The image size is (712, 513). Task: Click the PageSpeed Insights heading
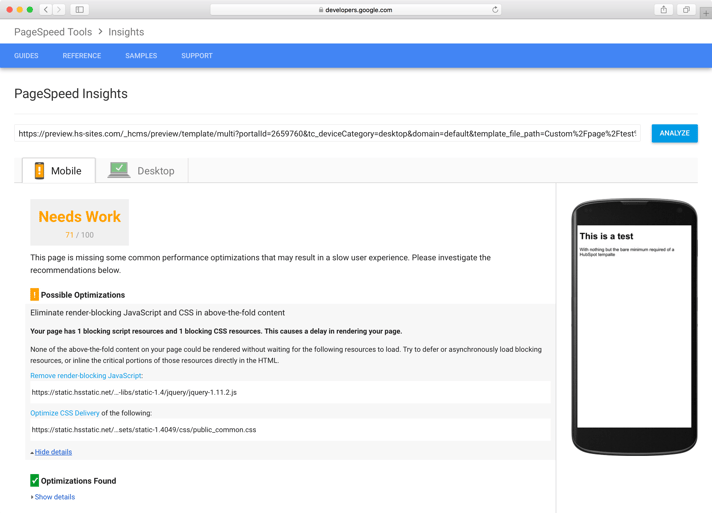(x=71, y=94)
